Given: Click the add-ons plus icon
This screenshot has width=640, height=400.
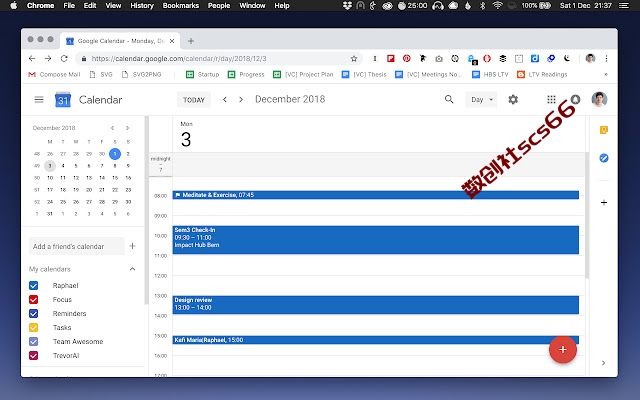Looking at the screenshot, I should click(604, 202).
